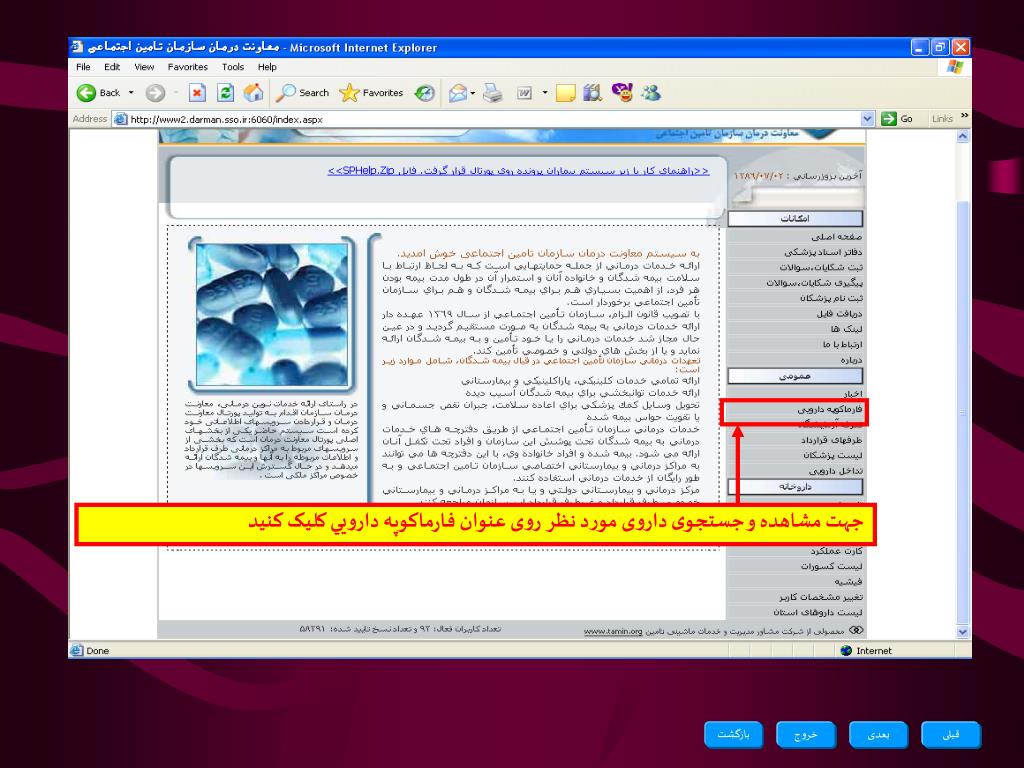Click the yellow Discuss note icon
The height and width of the screenshot is (768, 1024).
coord(566,93)
